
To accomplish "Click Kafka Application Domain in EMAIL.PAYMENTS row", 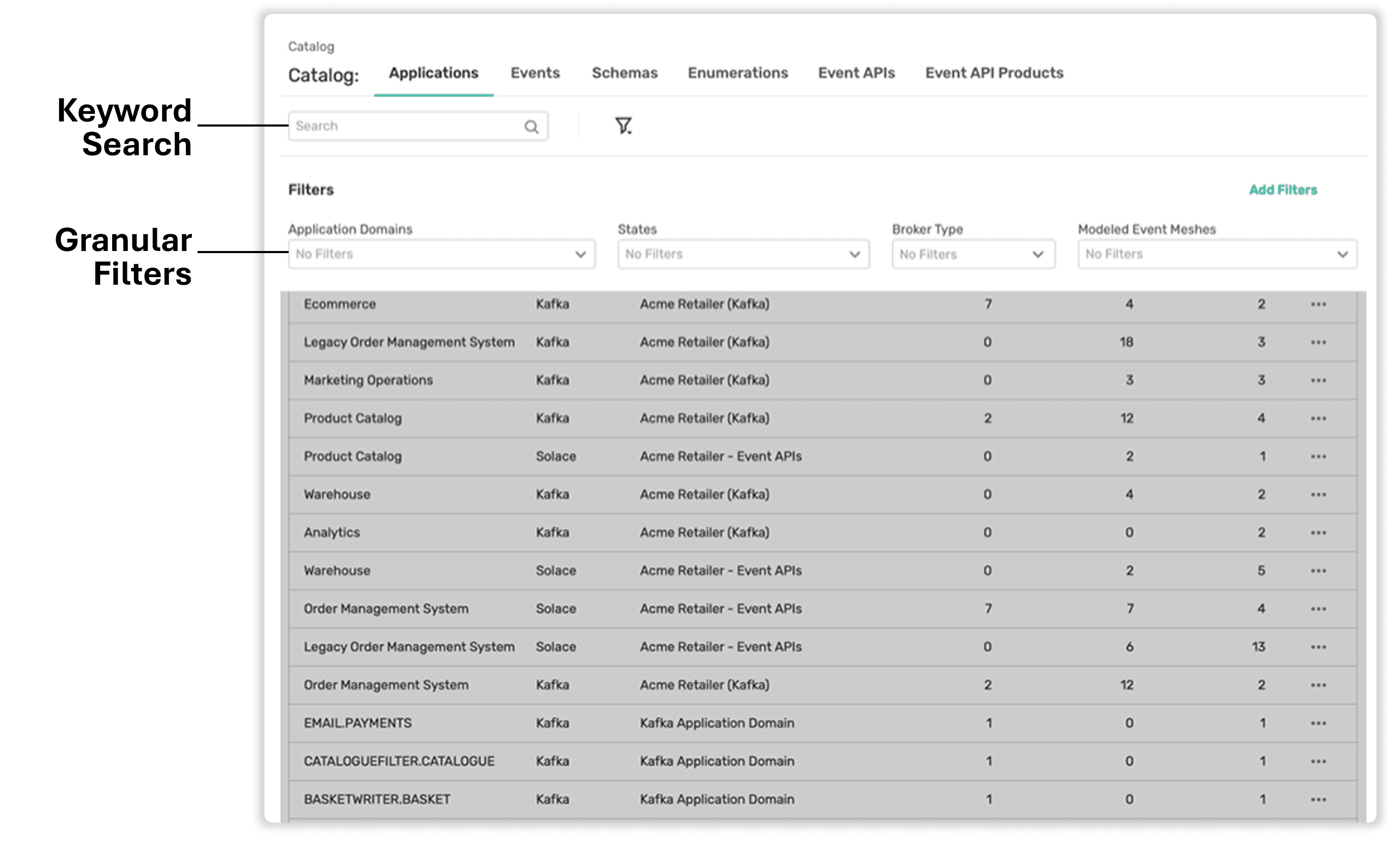I will pyautogui.click(x=717, y=723).
